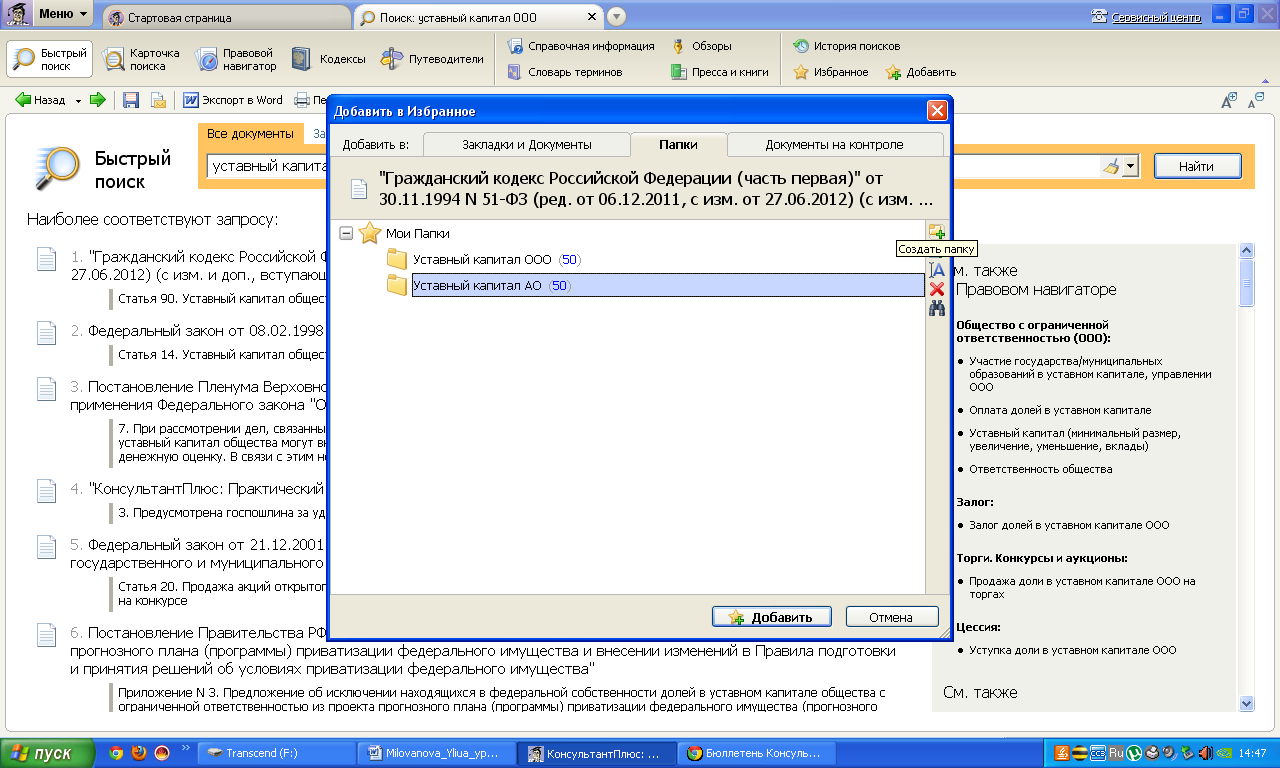Open link Продажа доли в уставном капитале ООО на торгах
1280x768 pixels.
point(1082,587)
